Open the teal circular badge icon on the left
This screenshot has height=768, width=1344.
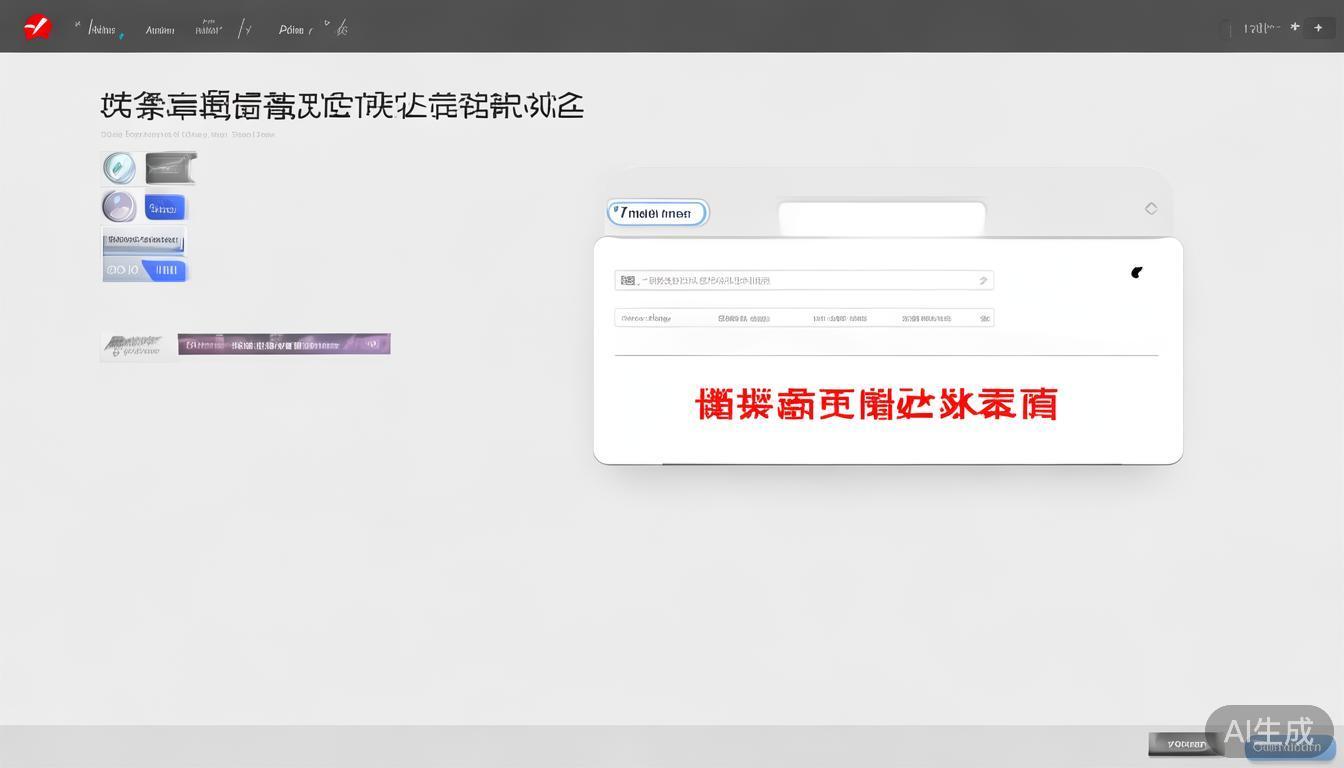[x=119, y=167]
